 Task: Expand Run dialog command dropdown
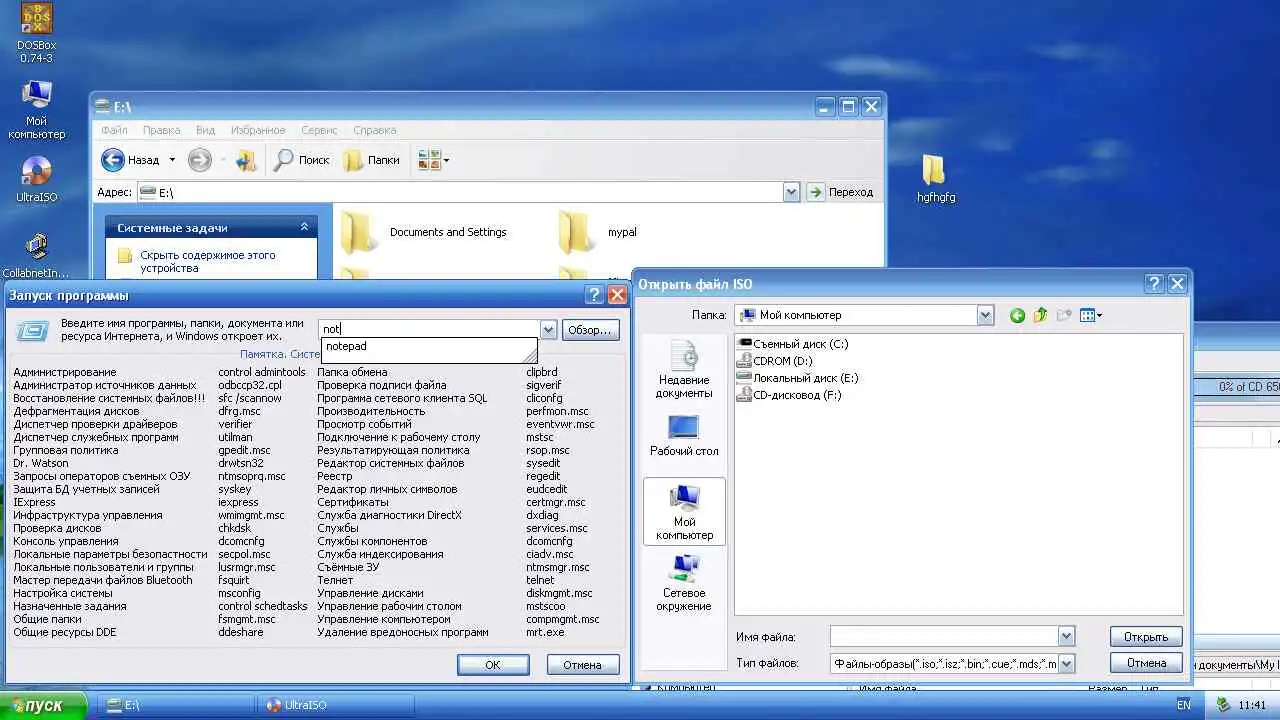(x=548, y=329)
